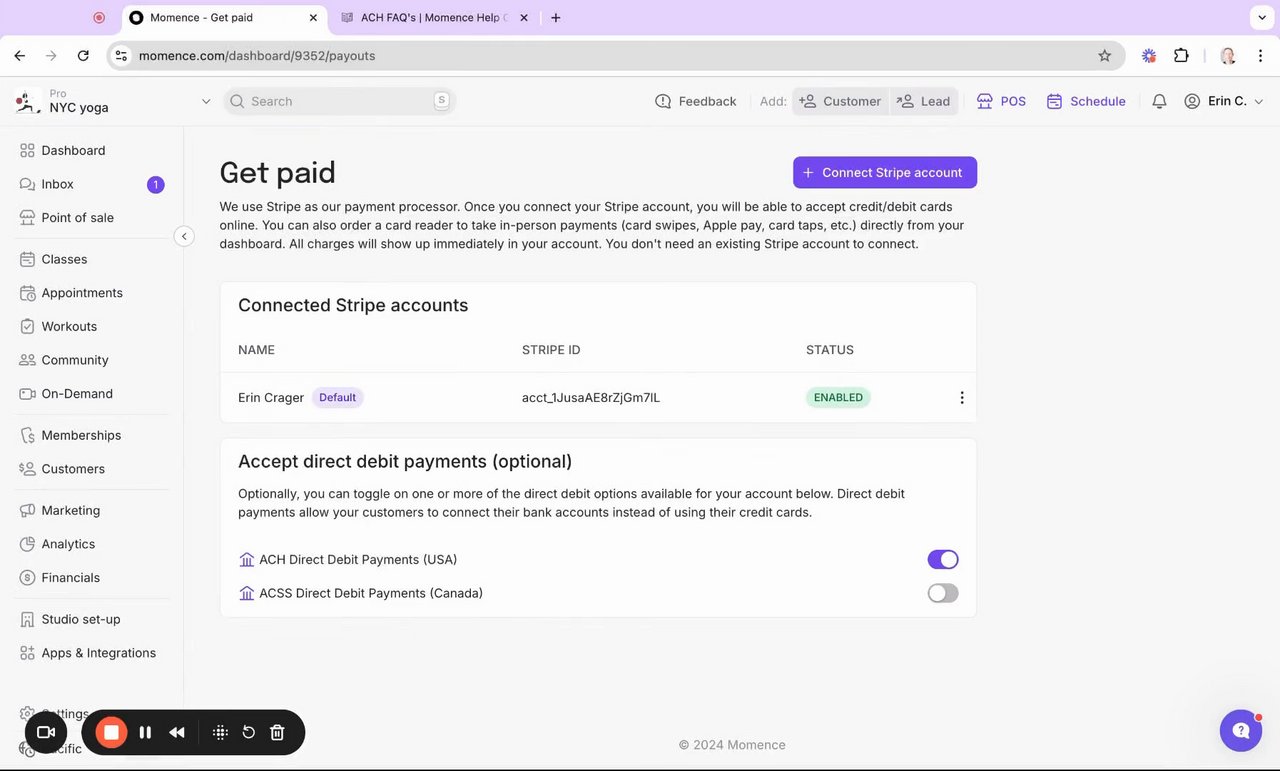Click the Community people icon
1280x771 pixels.
coord(27,360)
